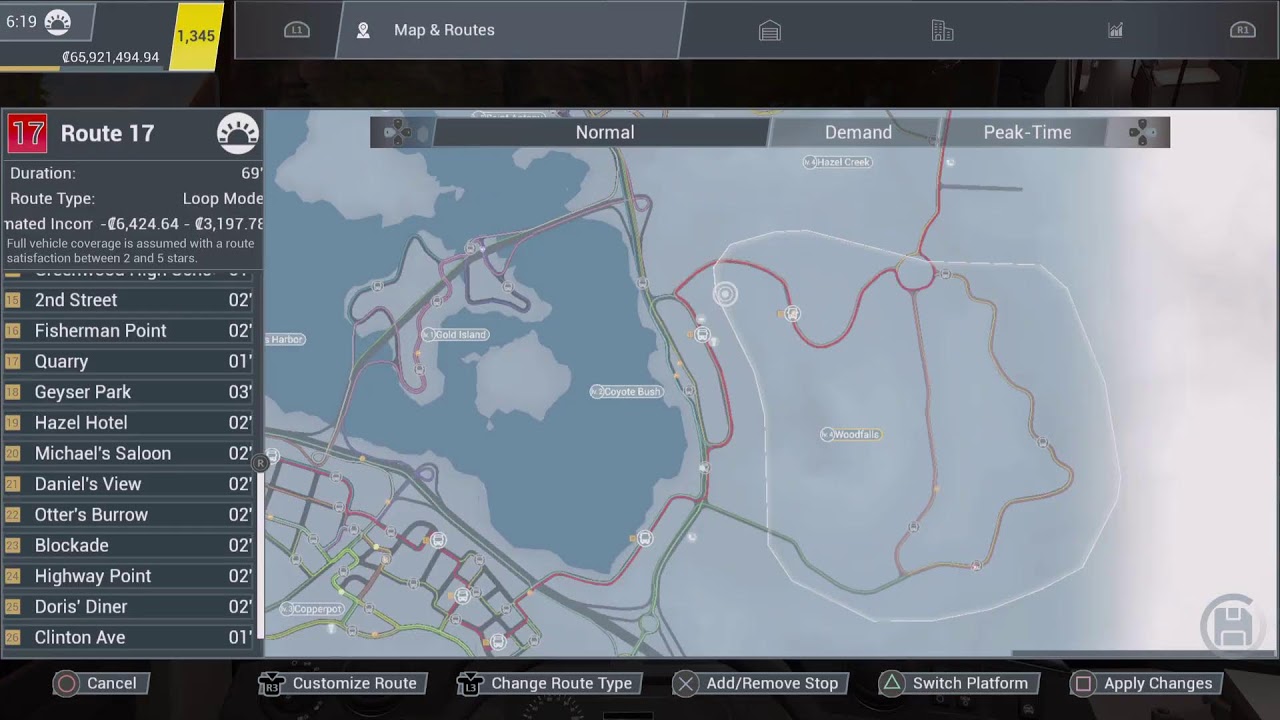Click the bus stop icon at lake's south shore
Viewport: 1280px width, 720px height.
(645, 539)
